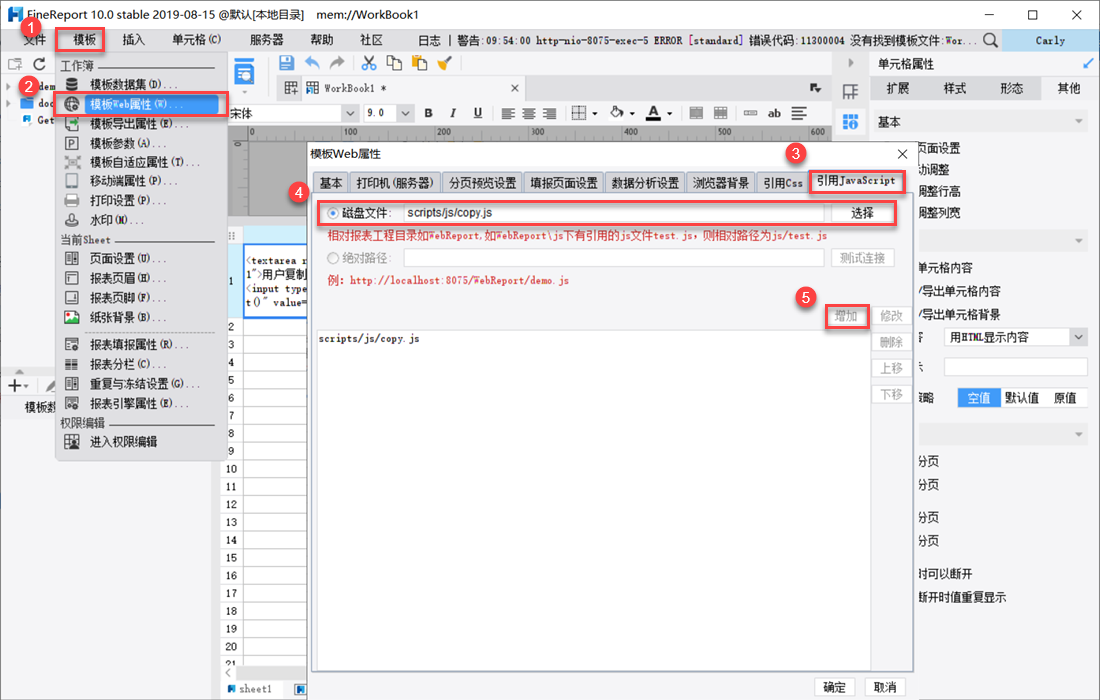Select the 空值 toggle option

(x=979, y=398)
